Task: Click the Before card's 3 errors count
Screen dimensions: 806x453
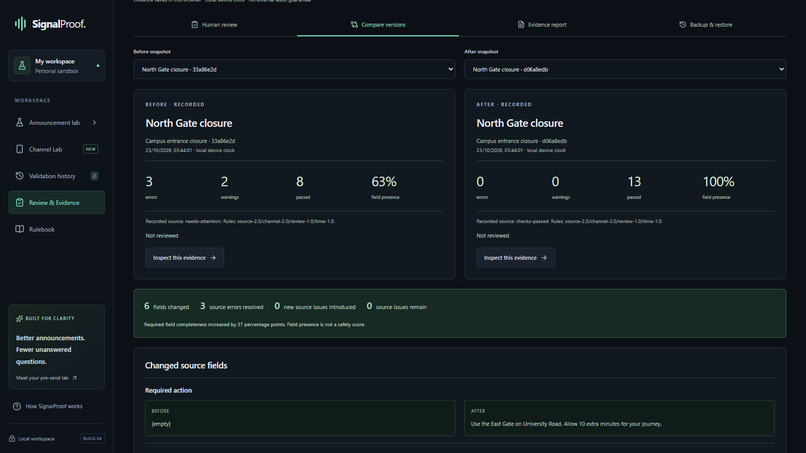Action: coord(149,182)
